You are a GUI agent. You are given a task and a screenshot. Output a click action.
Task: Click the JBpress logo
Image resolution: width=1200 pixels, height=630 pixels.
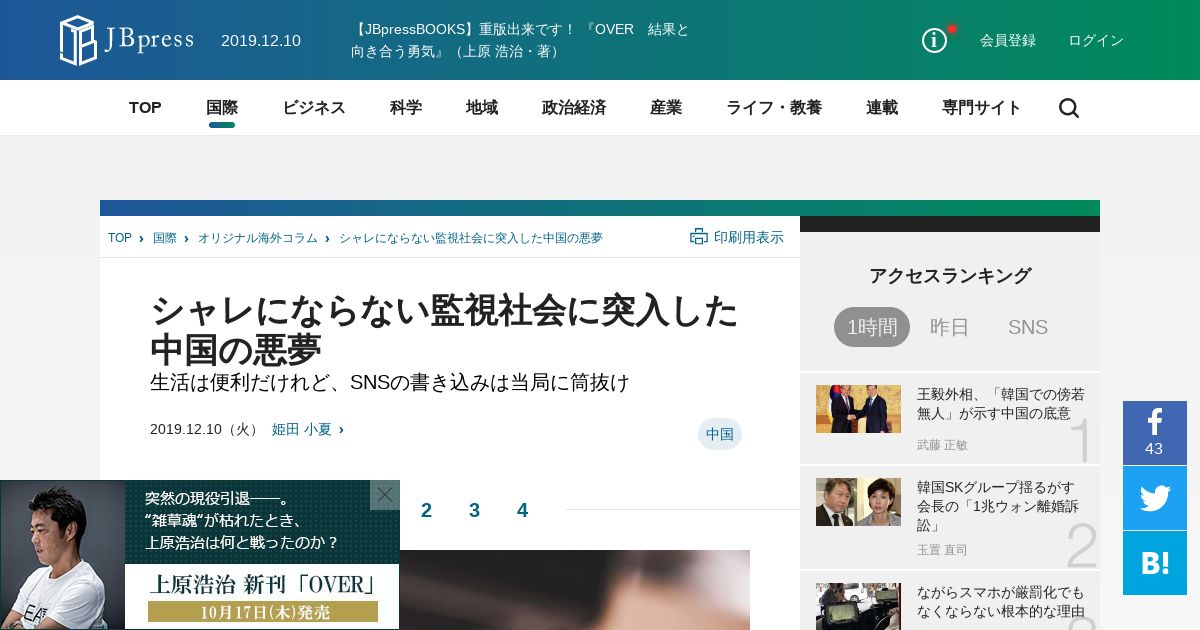tap(126, 40)
